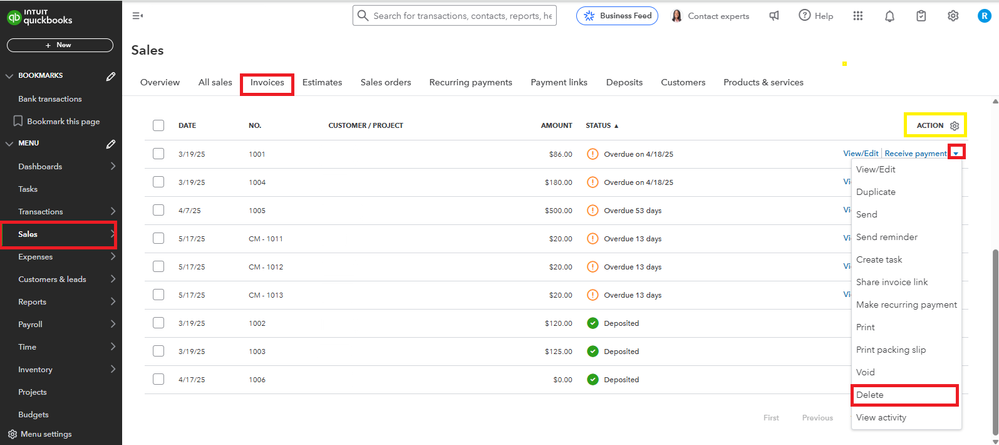Click overdue warning icon for invoice 1001
The height and width of the screenshot is (445, 999).
click(x=593, y=154)
